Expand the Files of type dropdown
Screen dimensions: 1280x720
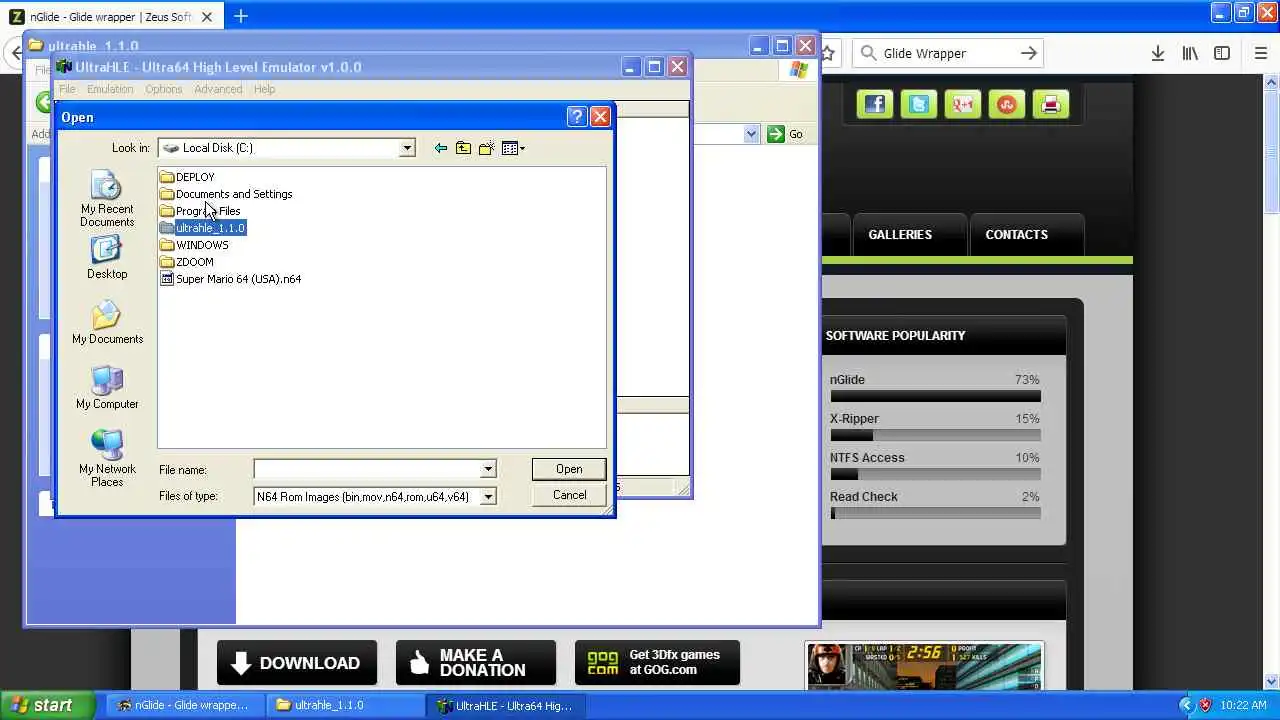[x=488, y=497]
